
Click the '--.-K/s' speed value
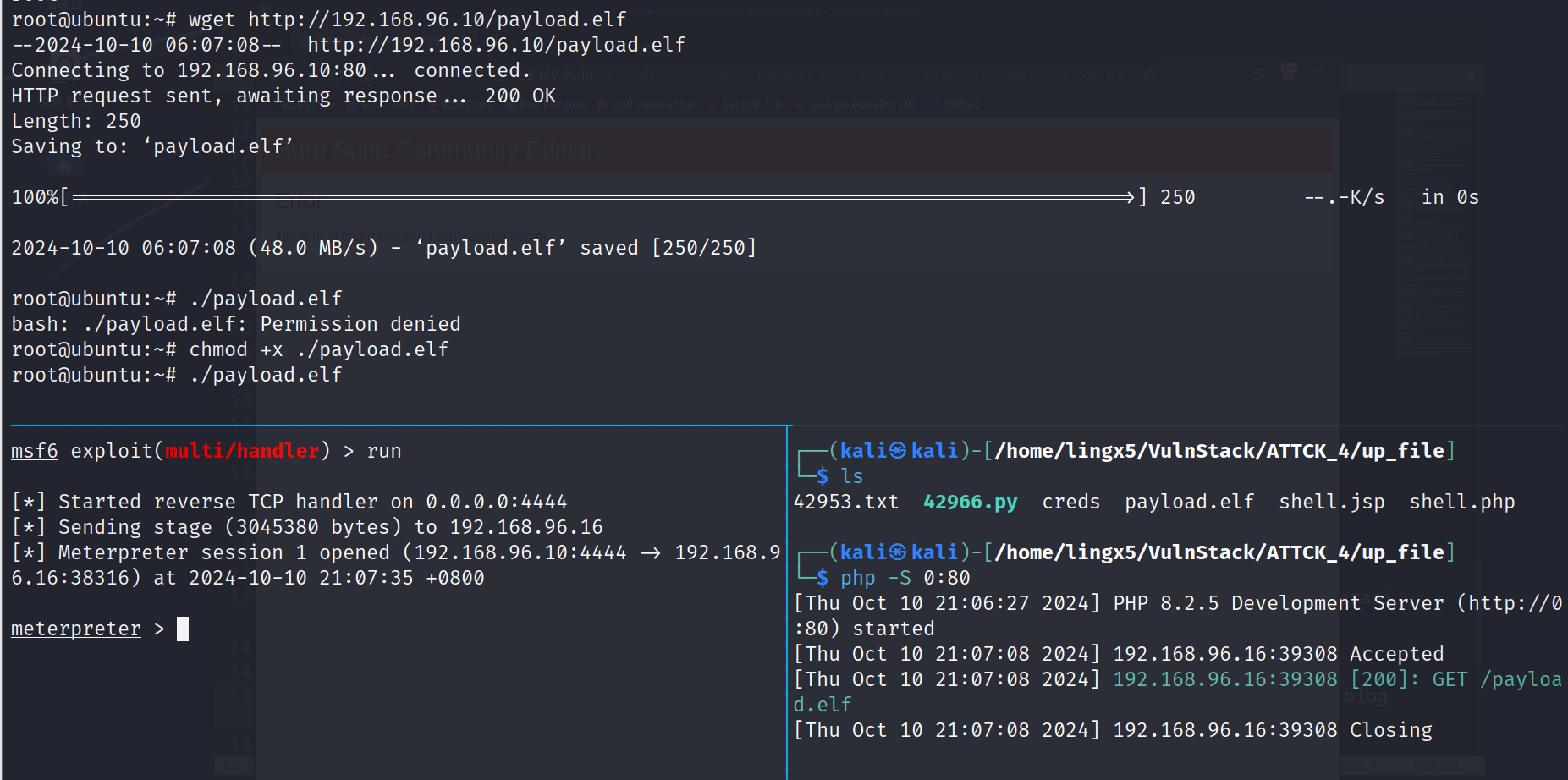(x=1345, y=197)
